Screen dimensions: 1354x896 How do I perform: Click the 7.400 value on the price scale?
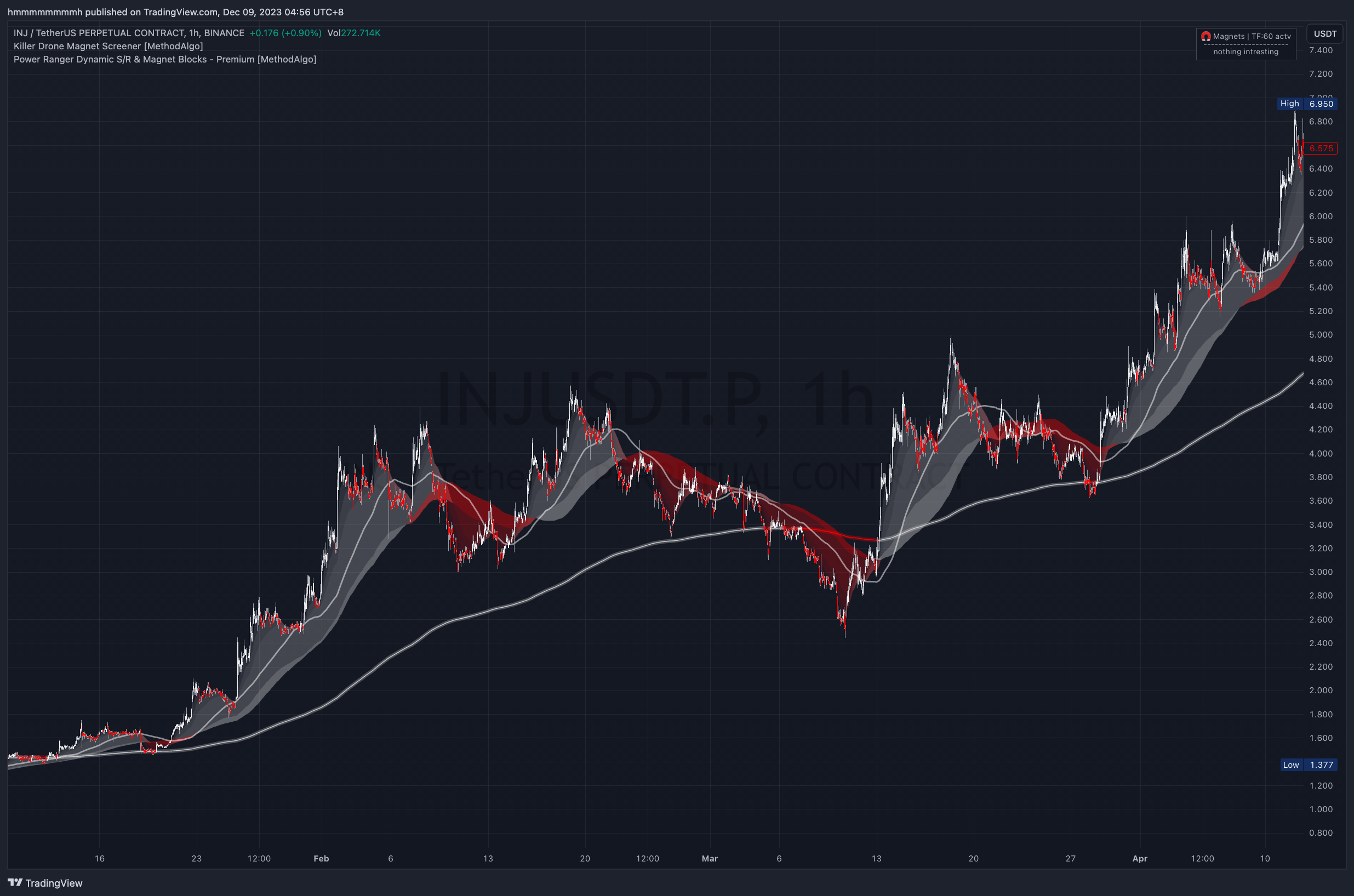pos(1323,50)
